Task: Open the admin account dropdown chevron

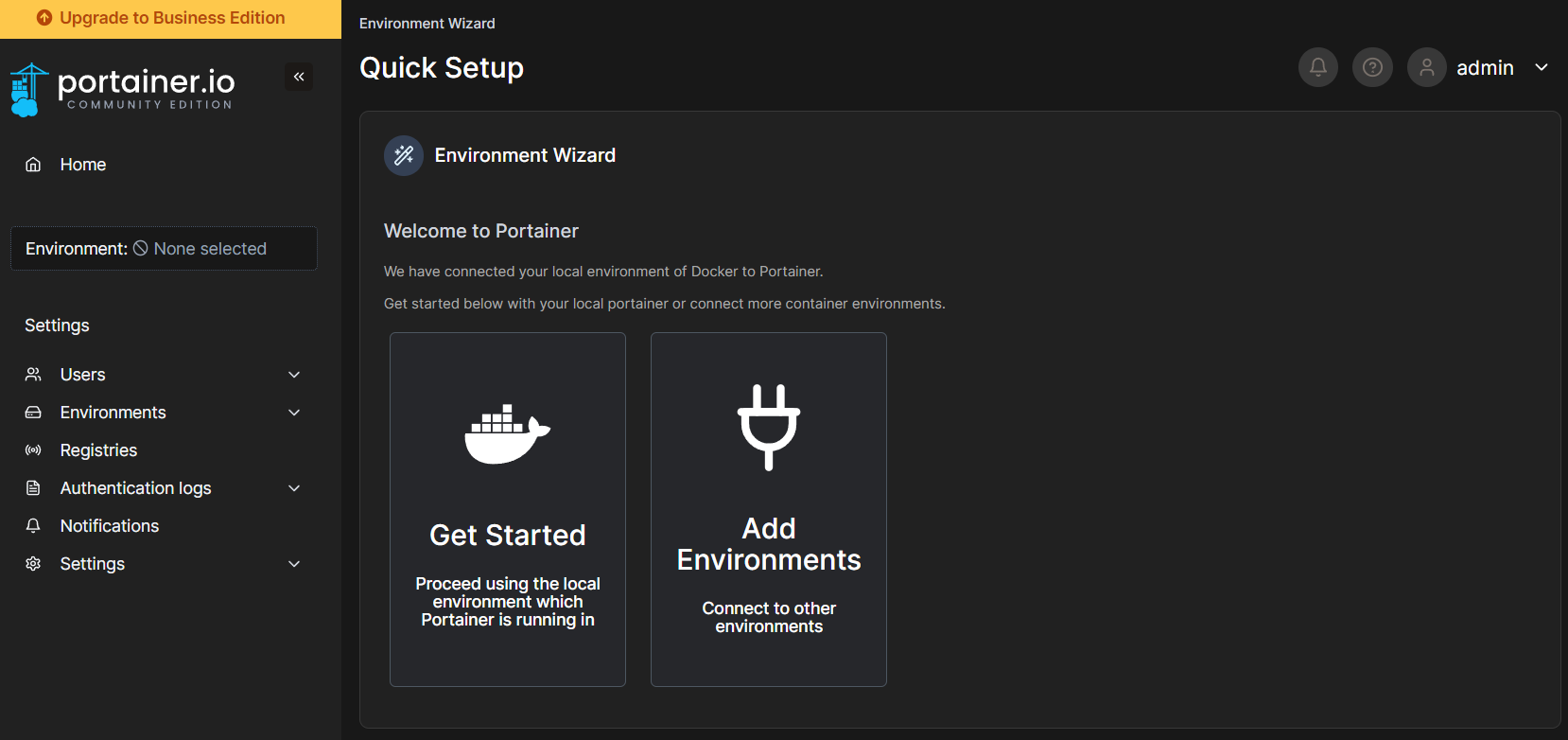Action: [1542, 67]
